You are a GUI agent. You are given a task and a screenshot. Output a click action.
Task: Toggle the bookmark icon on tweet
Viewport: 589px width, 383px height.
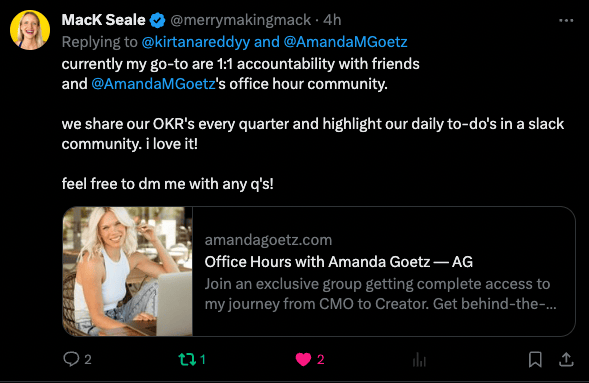535,359
